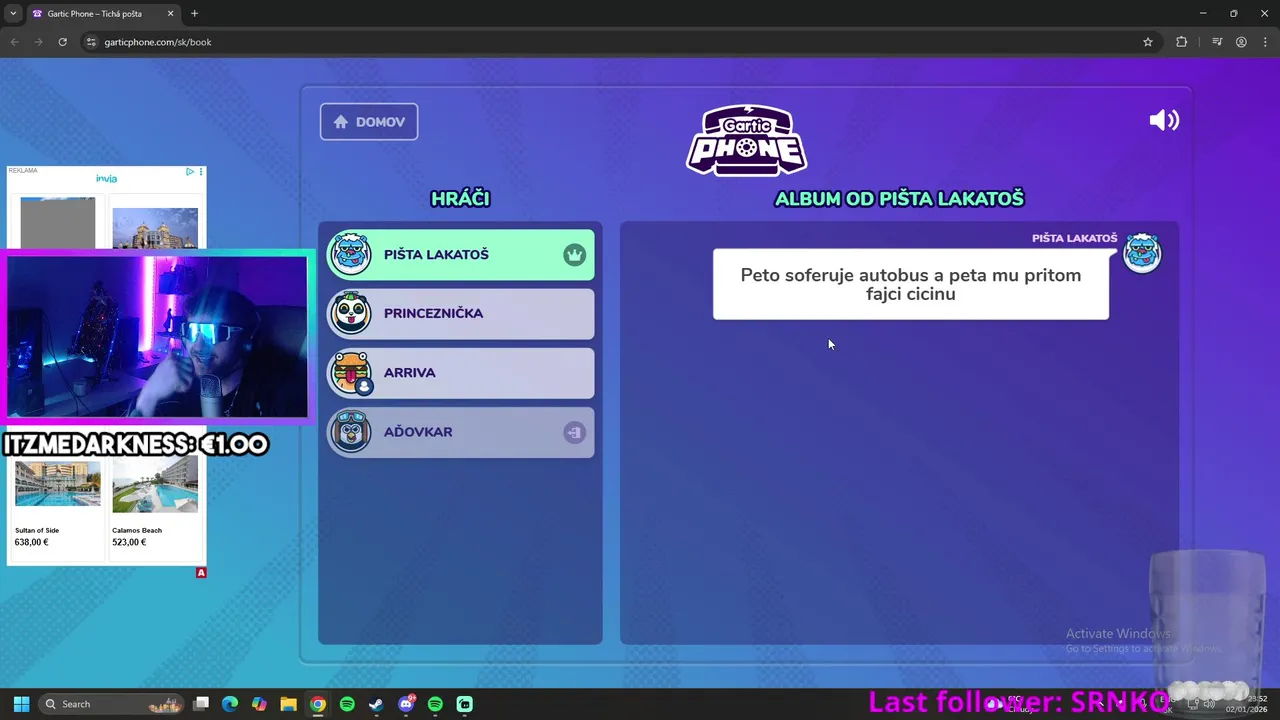Click the invia ad logo
The height and width of the screenshot is (720, 1280).
(106, 178)
